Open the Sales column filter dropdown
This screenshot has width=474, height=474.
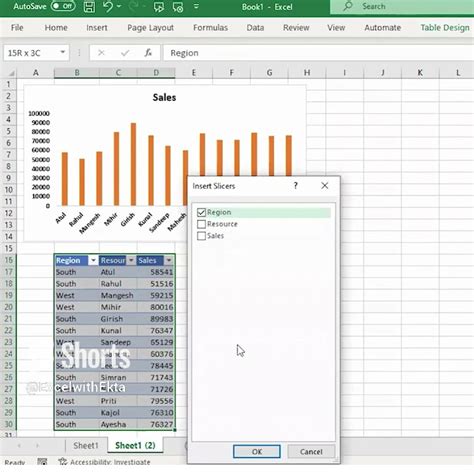169,260
